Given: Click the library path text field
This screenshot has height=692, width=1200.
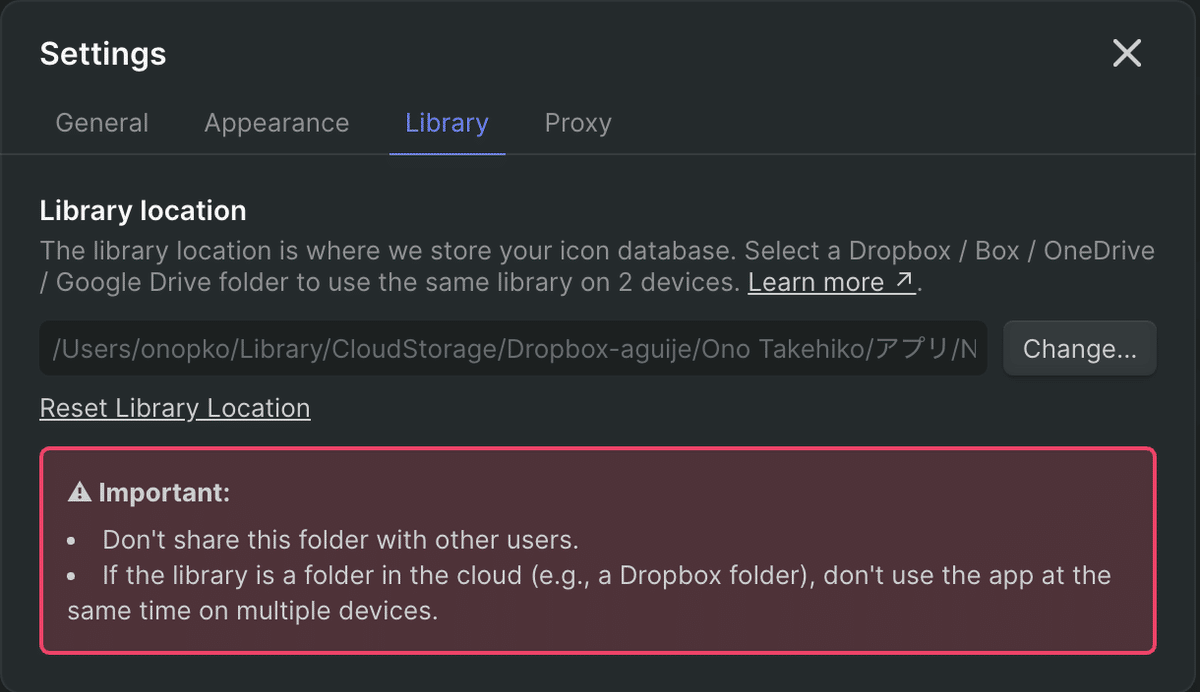Looking at the screenshot, I should 513,348.
